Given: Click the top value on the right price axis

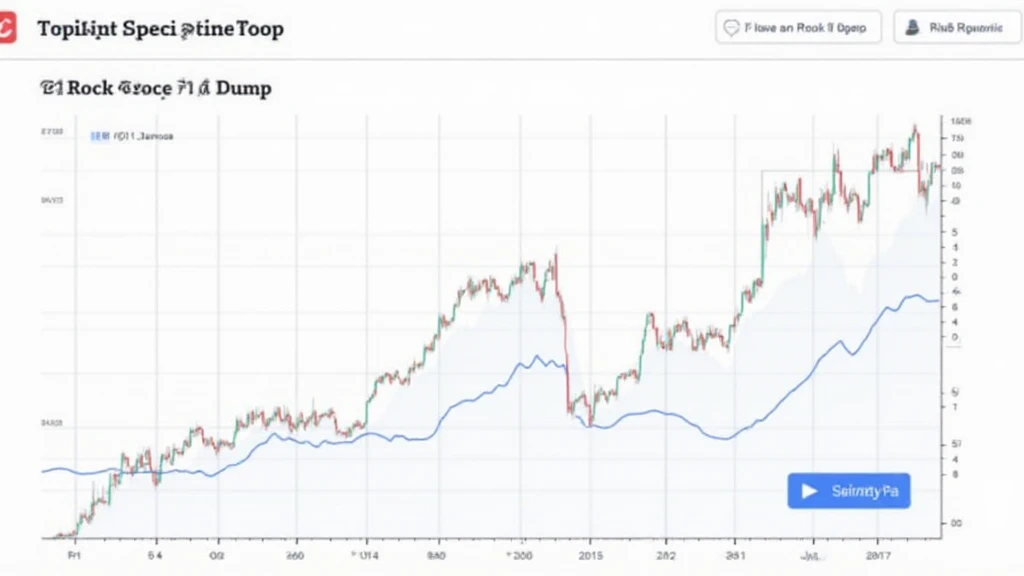Looking at the screenshot, I should click(961, 121).
